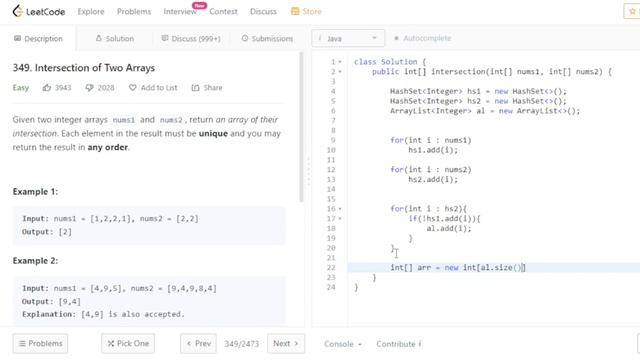Click the Share icon
640x360 pixels.
(x=196, y=87)
